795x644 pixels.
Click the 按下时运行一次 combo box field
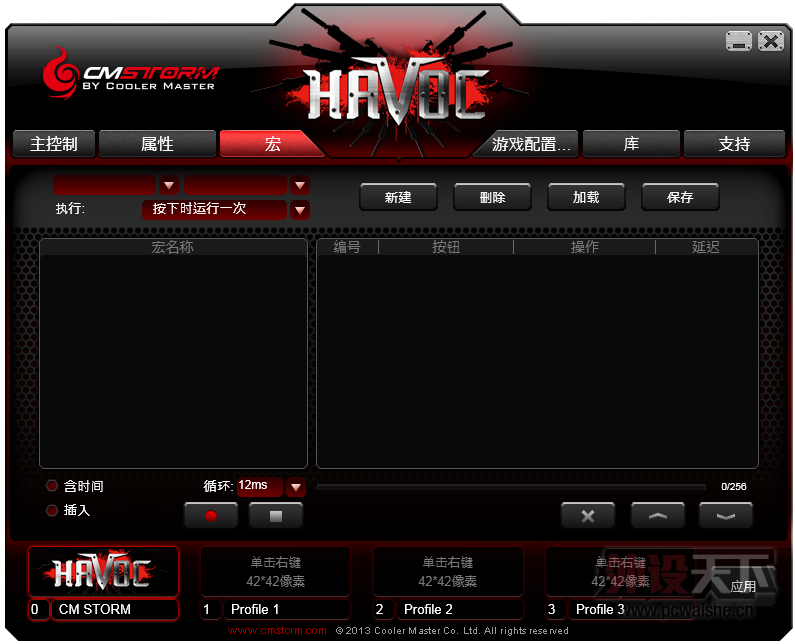[x=214, y=209]
